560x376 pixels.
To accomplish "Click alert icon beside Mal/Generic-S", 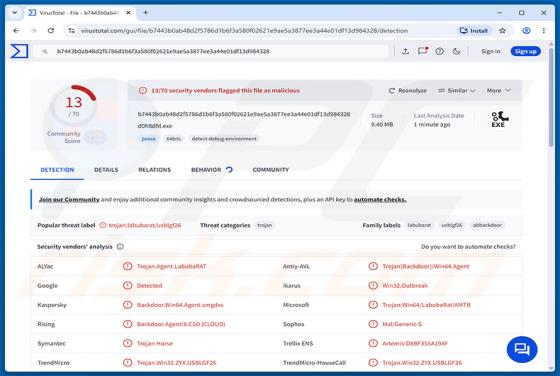I will click(x=373, y=324).
